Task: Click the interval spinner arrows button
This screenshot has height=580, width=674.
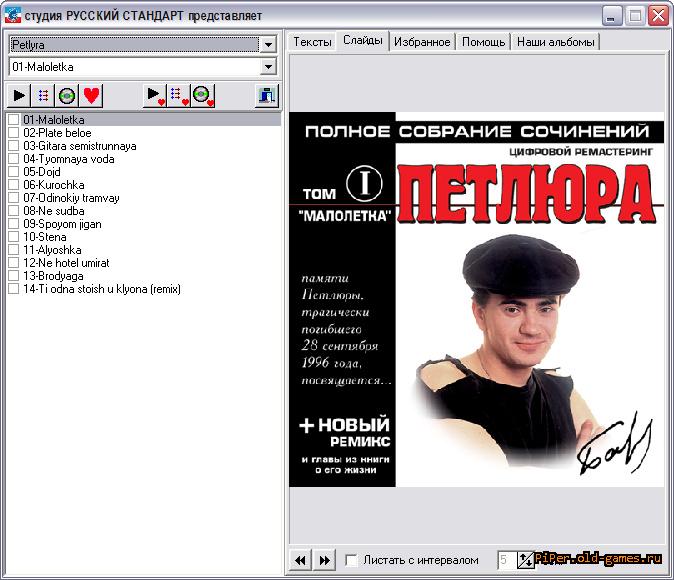Action: click(525, 560)
